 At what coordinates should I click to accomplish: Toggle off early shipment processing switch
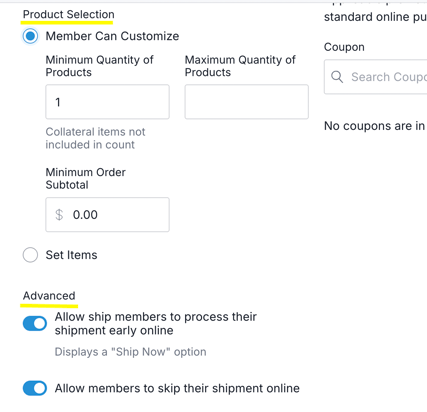click(35, 324)
